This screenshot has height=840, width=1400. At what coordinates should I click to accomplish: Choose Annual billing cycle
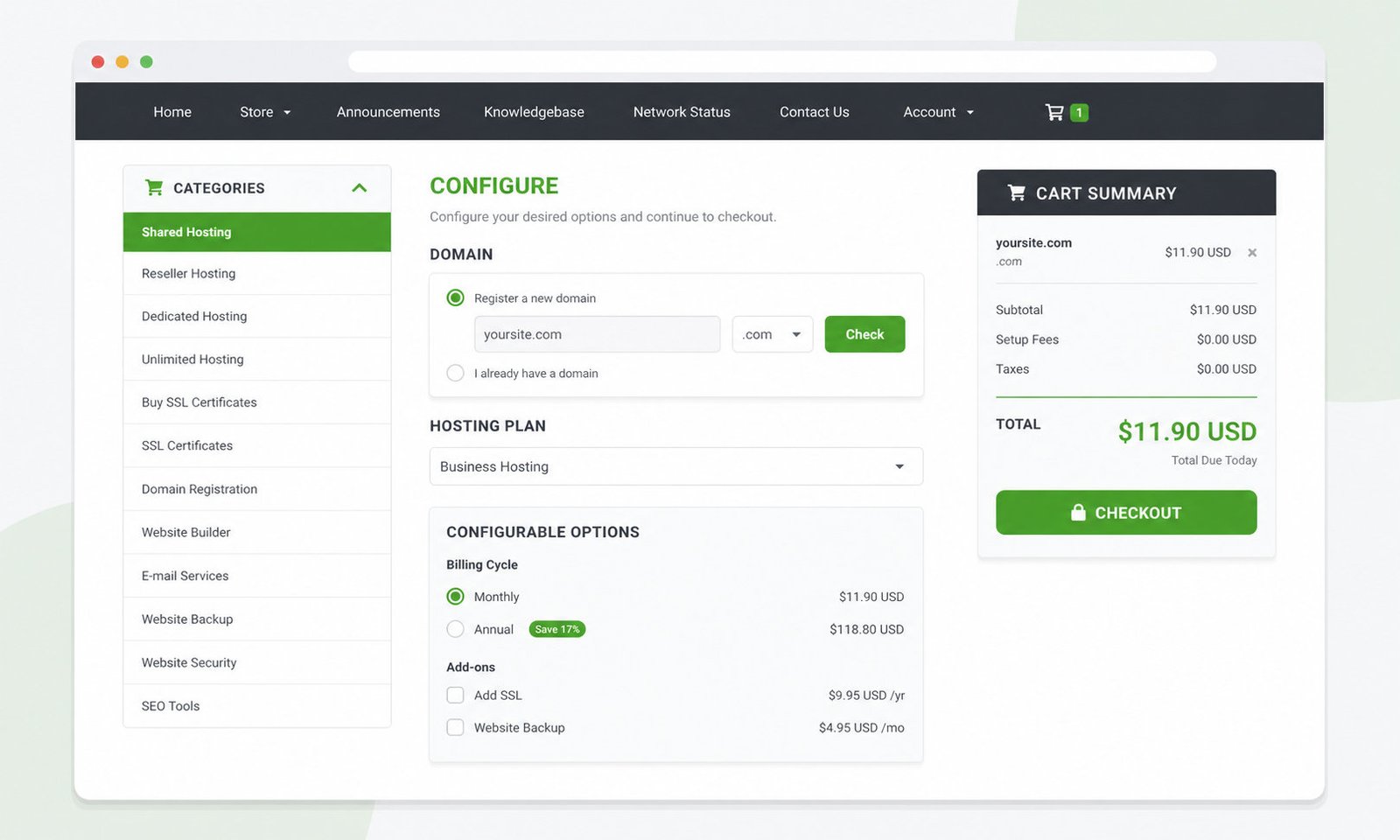[455, 629]
